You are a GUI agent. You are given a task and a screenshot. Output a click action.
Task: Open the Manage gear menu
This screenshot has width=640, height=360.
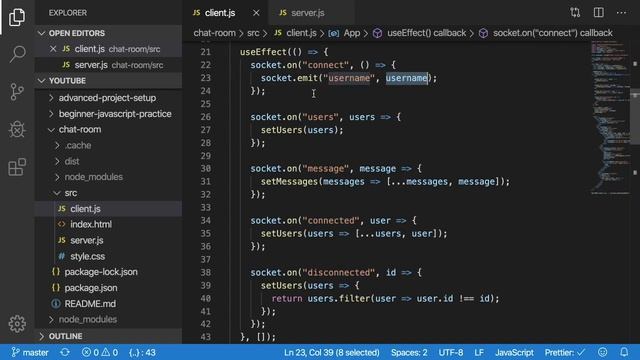[17, 323]
